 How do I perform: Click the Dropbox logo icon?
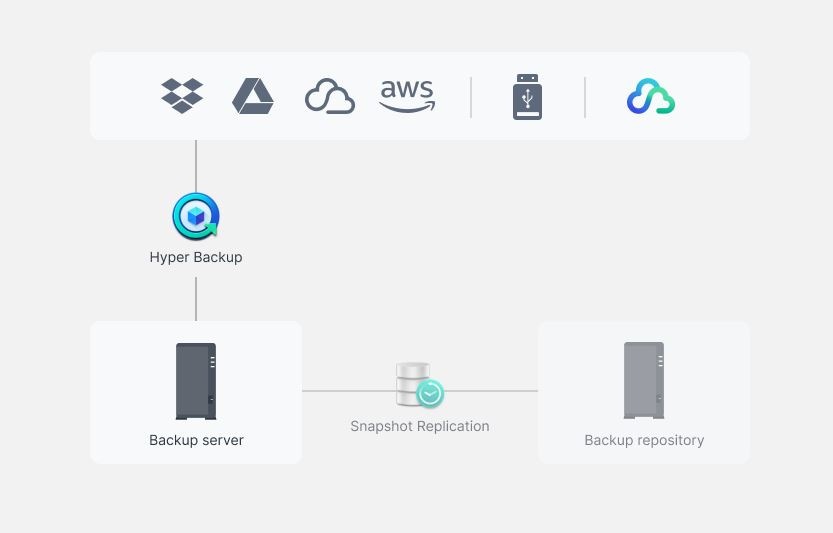(x=182, y=96)
